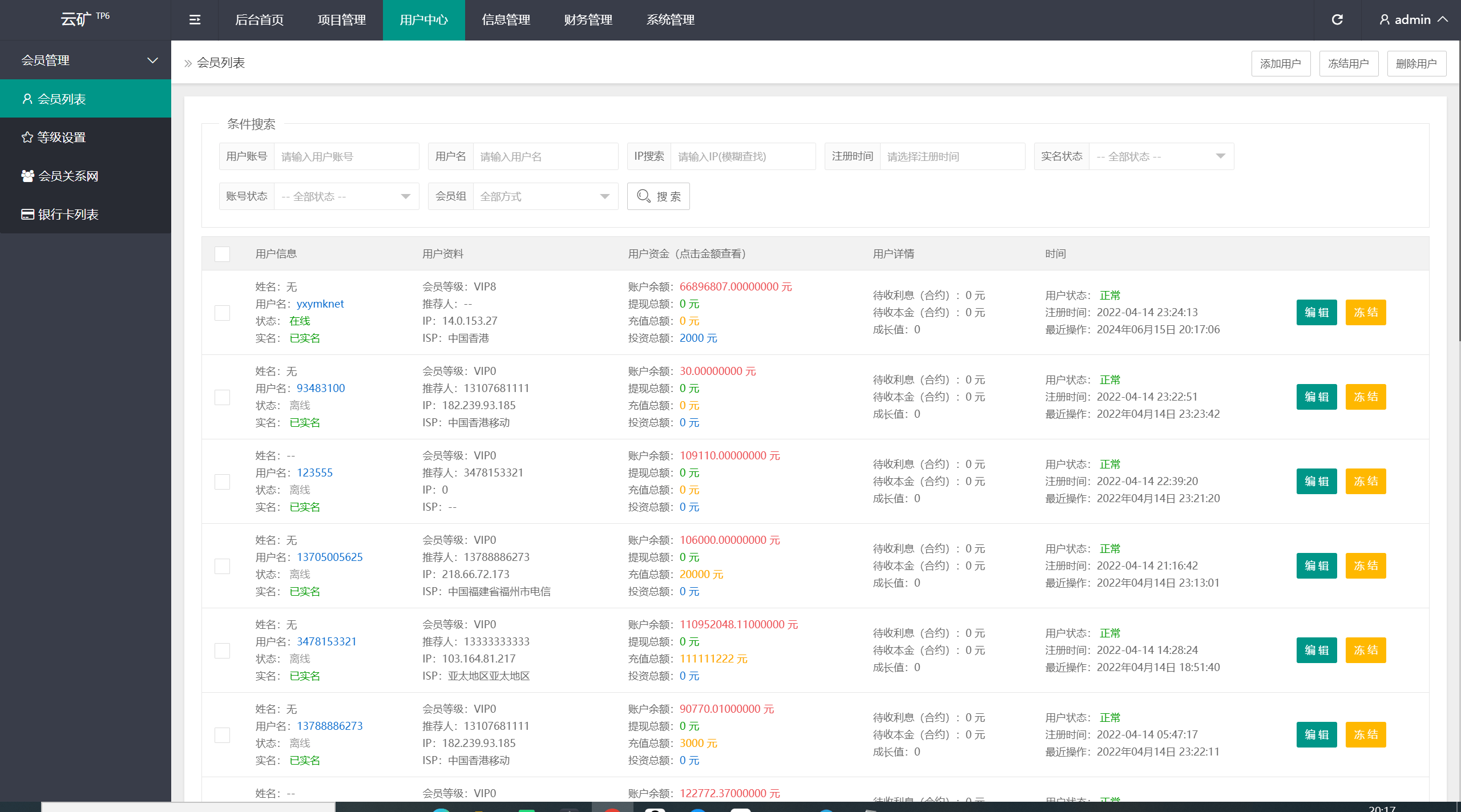Switch to the 财务管理 tab
1461x812 pixels.
pos(588,20)
